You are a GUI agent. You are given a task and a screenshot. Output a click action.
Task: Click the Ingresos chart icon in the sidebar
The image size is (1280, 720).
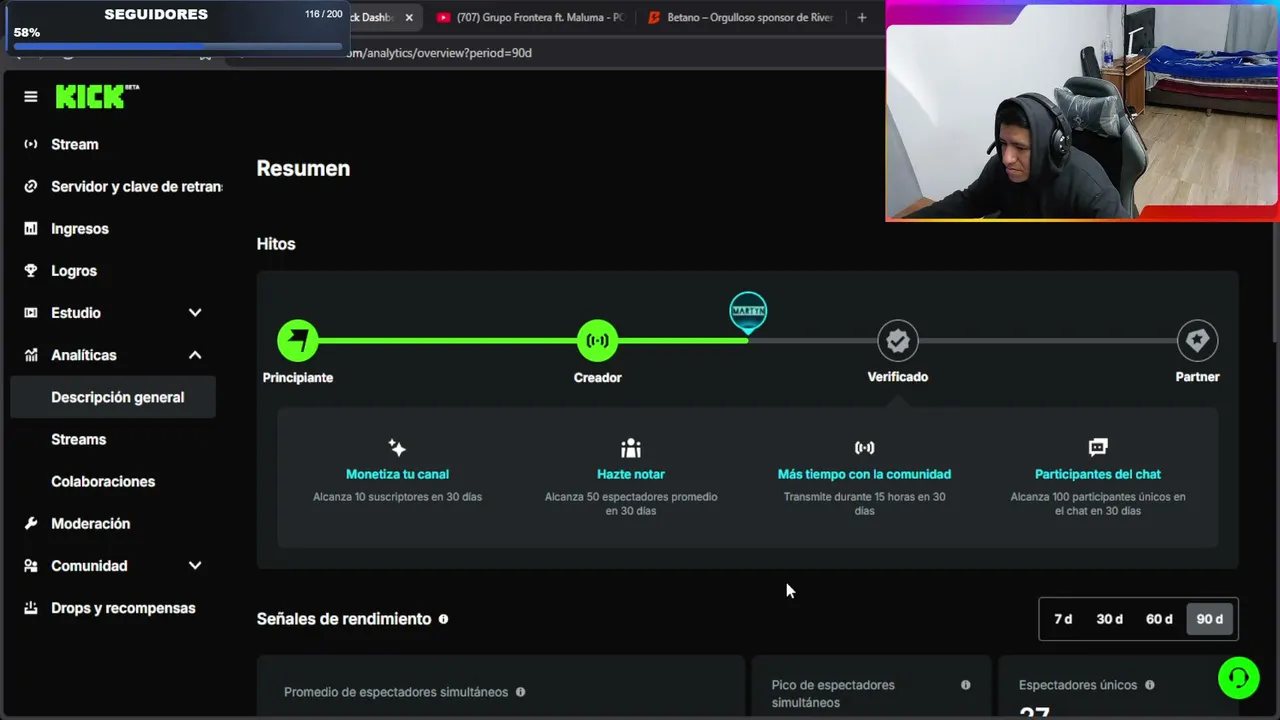coord(31,228)
